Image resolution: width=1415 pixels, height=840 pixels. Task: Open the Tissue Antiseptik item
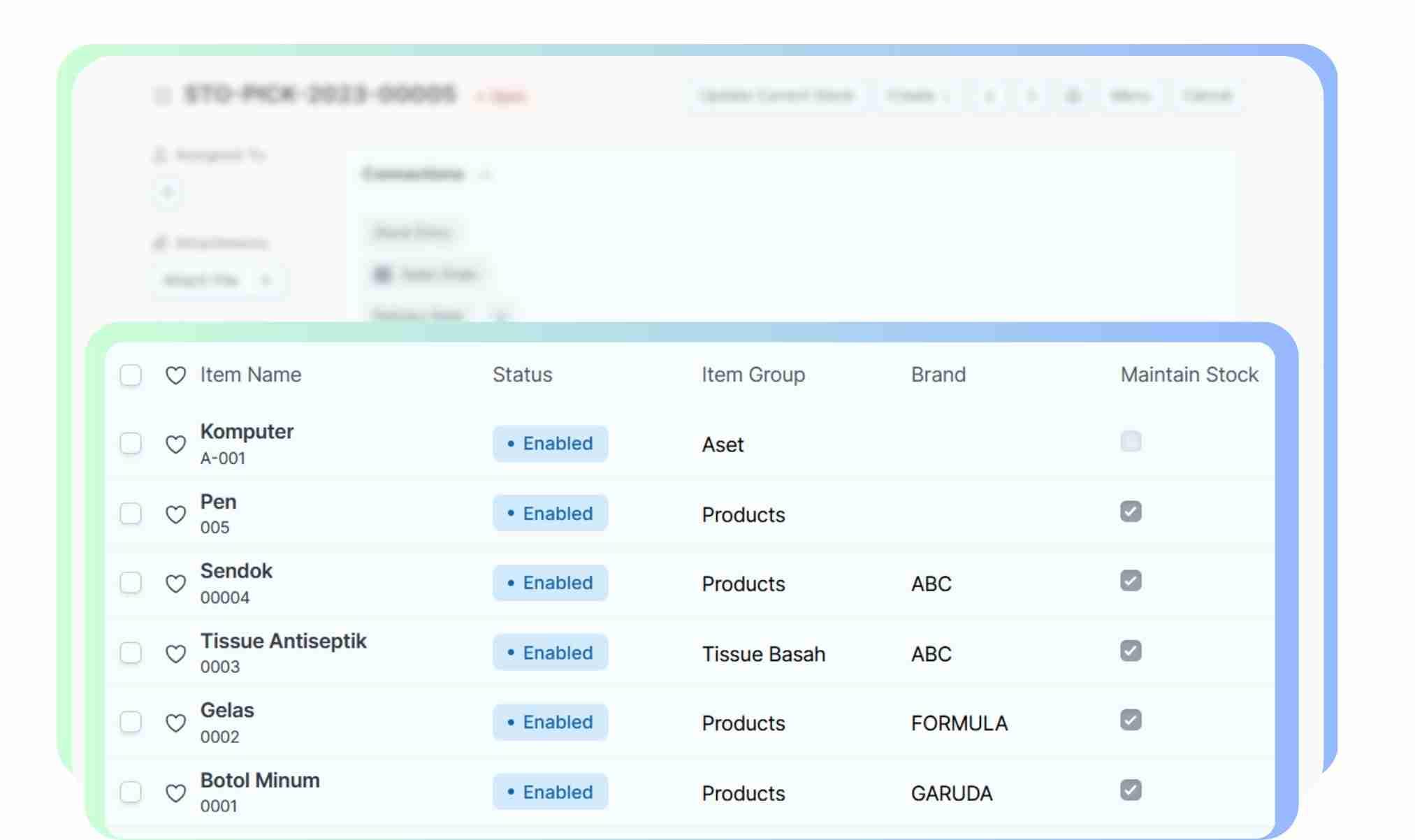click(283, 641)
